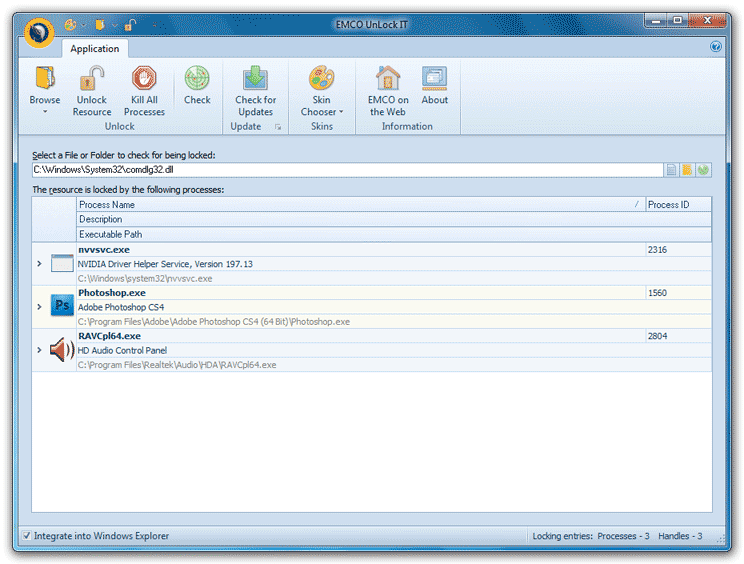Open the skin palette dropdown arrow in title bar
The height and width of the screenshot is (564, 744).
[x=84, y=25]
